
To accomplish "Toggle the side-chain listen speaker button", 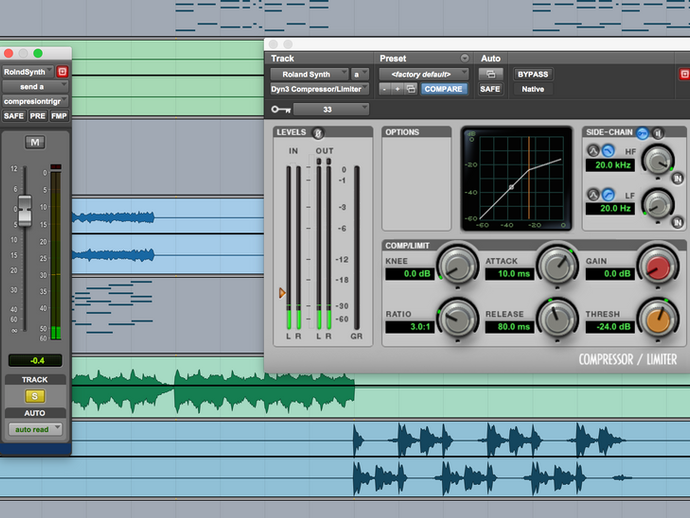I will [x=657, y=132].
